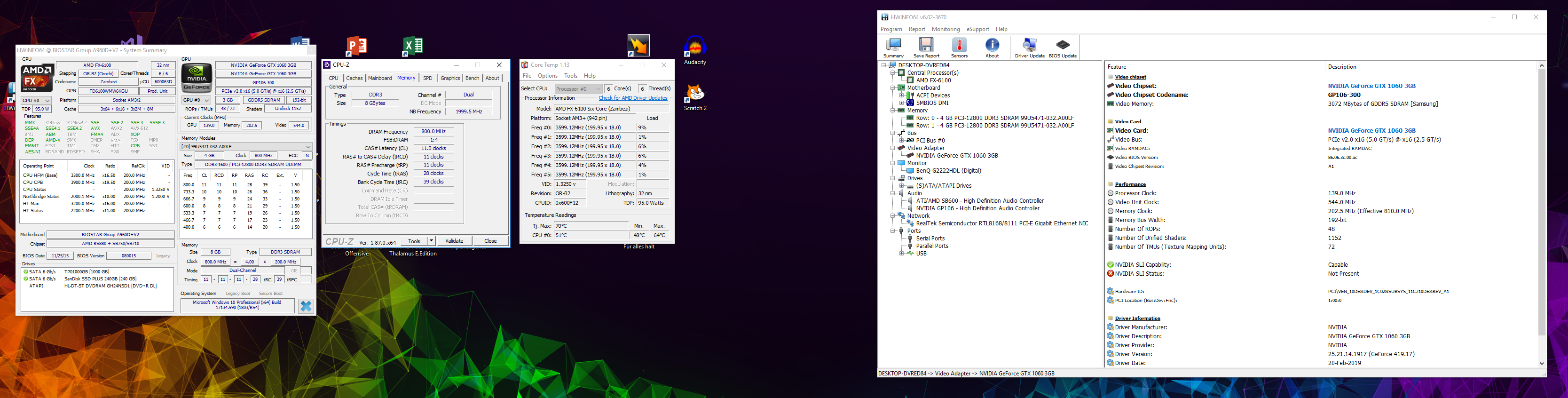Open the Audacity desktop icon
The height and width of the screenshot is (398, 1568).
[x=694, y=50]
